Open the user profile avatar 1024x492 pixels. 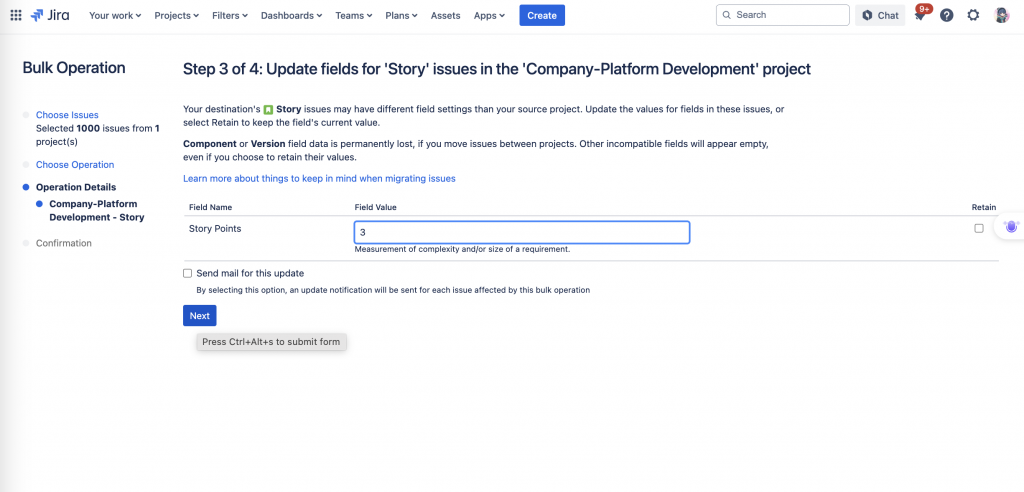coord(1001,15)
